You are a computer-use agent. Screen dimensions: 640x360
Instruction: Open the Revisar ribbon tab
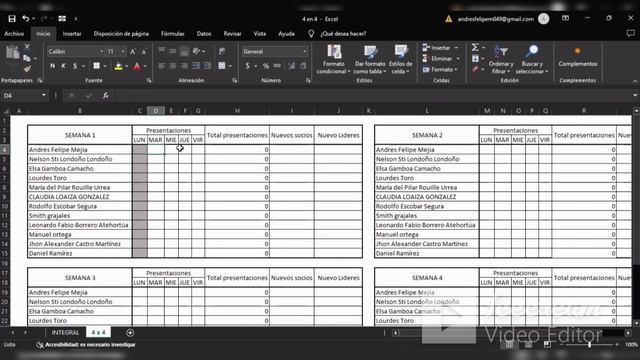[x=232, y=34]
